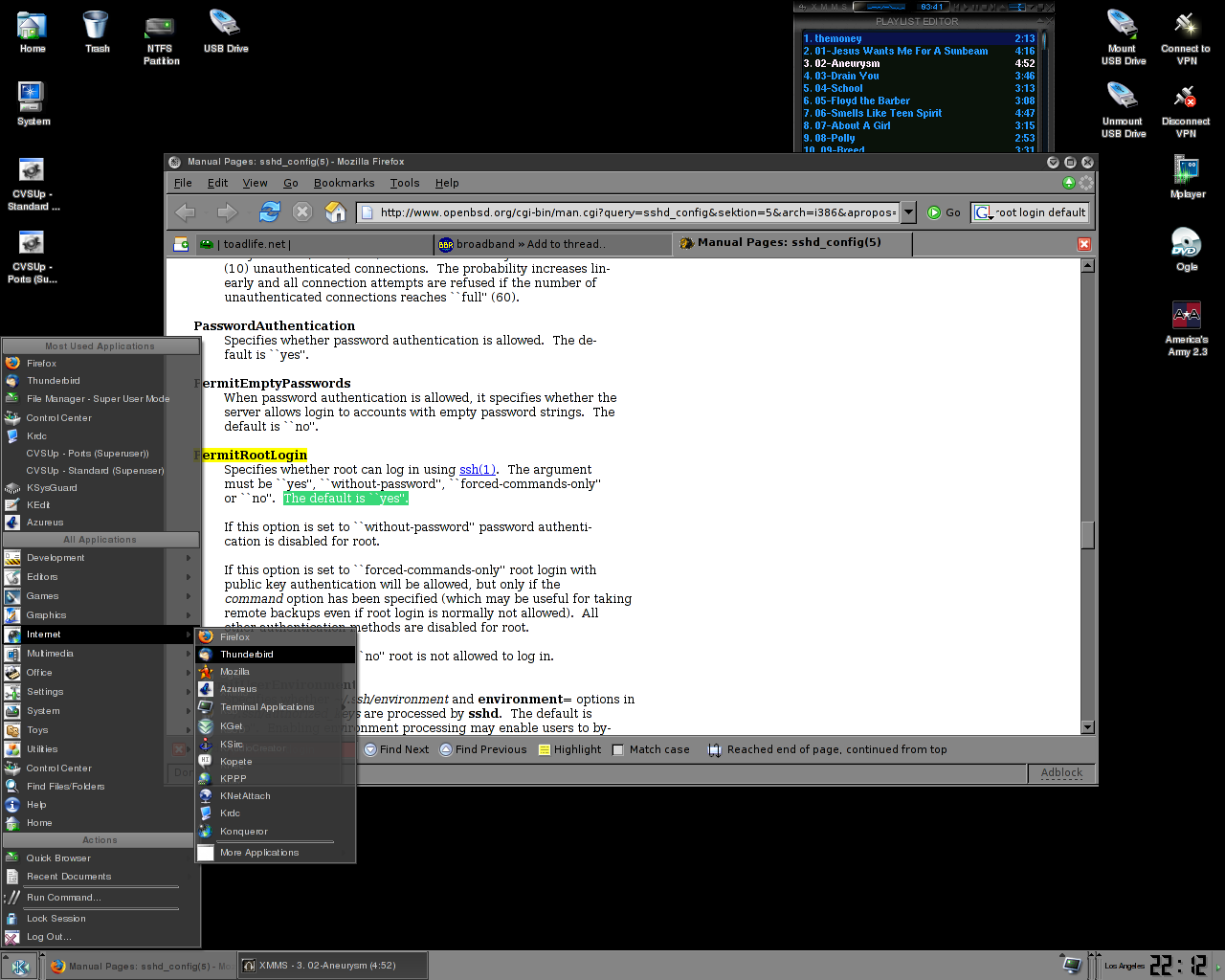The image size is (1225, 980).
Task: Click the Back navigation arrow
Action: click(187, 212)
